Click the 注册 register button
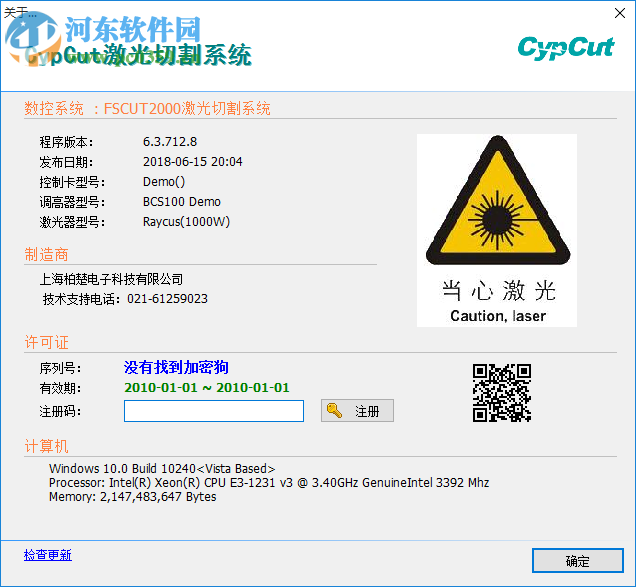The image size is (636, 587). click(357, 411)
